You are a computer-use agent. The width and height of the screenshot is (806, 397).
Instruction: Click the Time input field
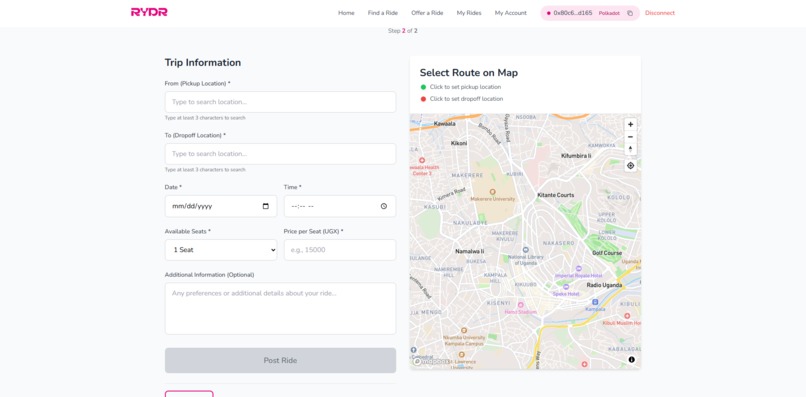pyautogui.click(x=340, y=206)
